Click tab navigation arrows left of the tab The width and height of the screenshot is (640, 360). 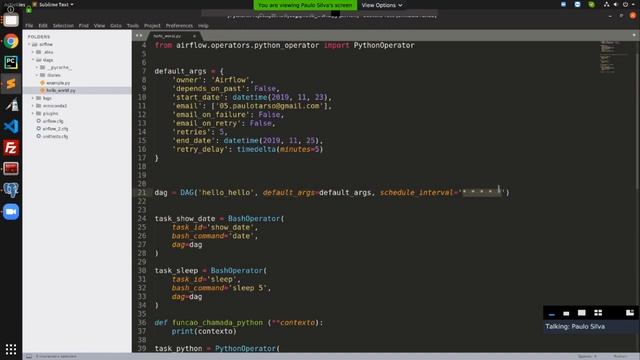coord(139,36)
